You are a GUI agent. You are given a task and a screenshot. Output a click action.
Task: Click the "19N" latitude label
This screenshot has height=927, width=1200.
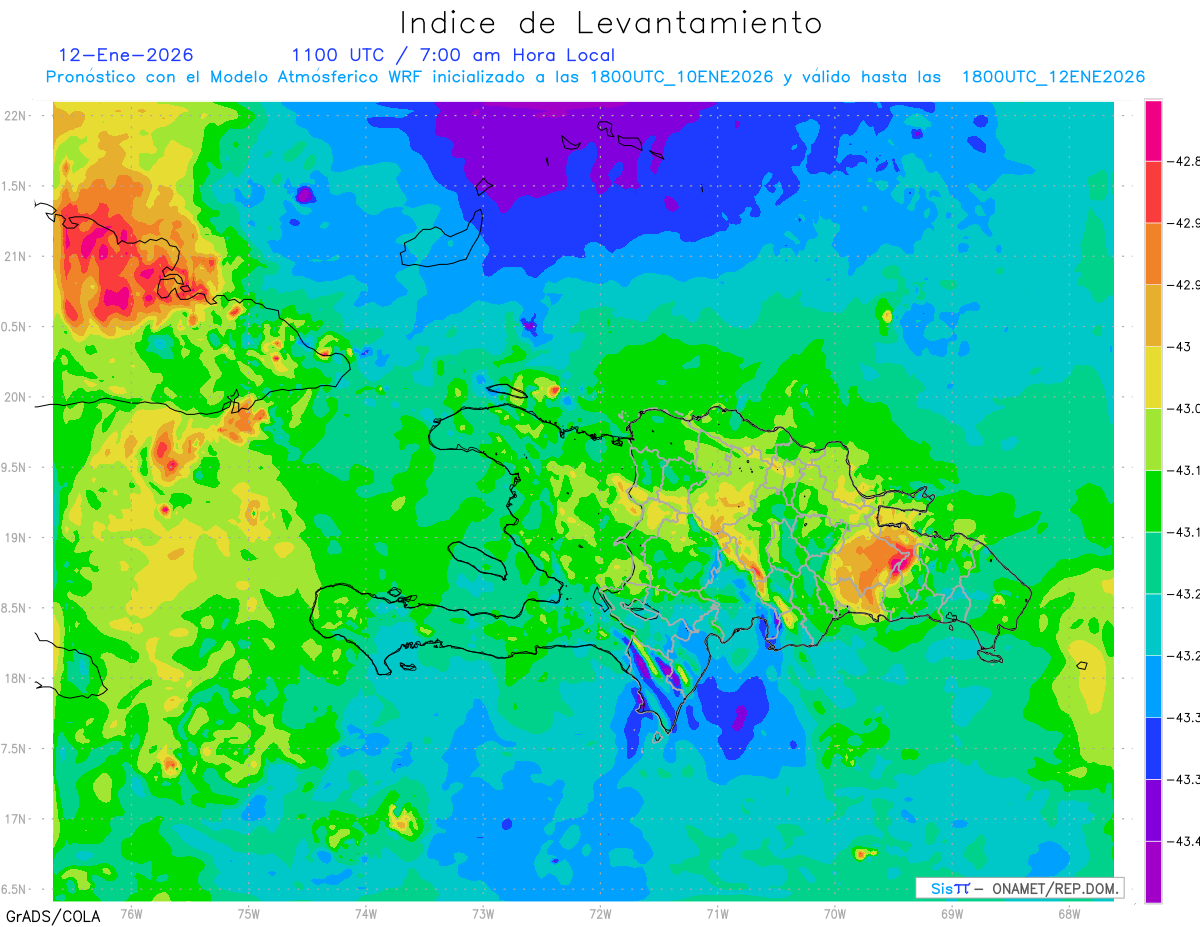[x=14, y=538]
